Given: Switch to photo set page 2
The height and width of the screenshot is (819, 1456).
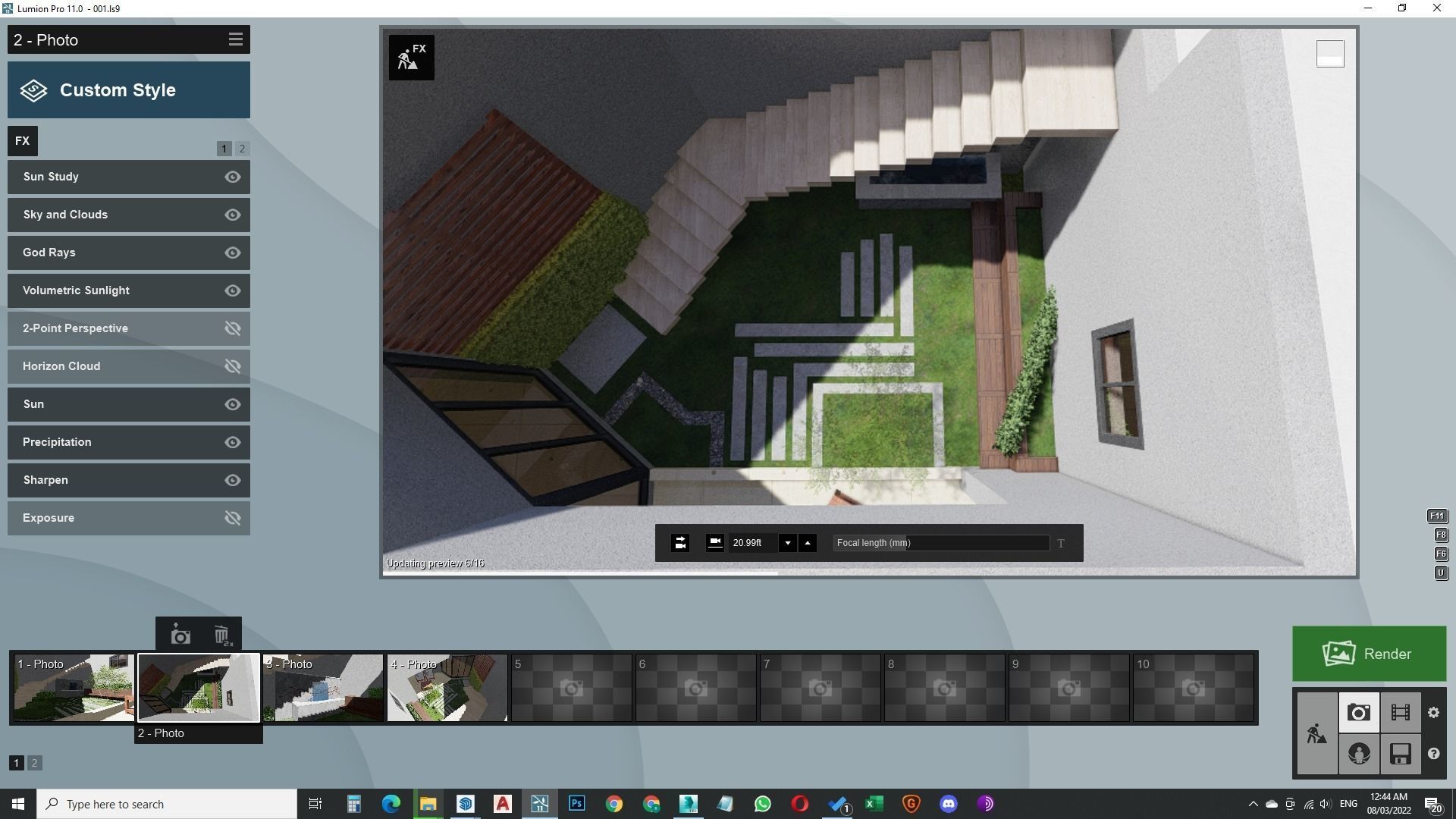Looking at the screenshot, I should pos(34,763).
